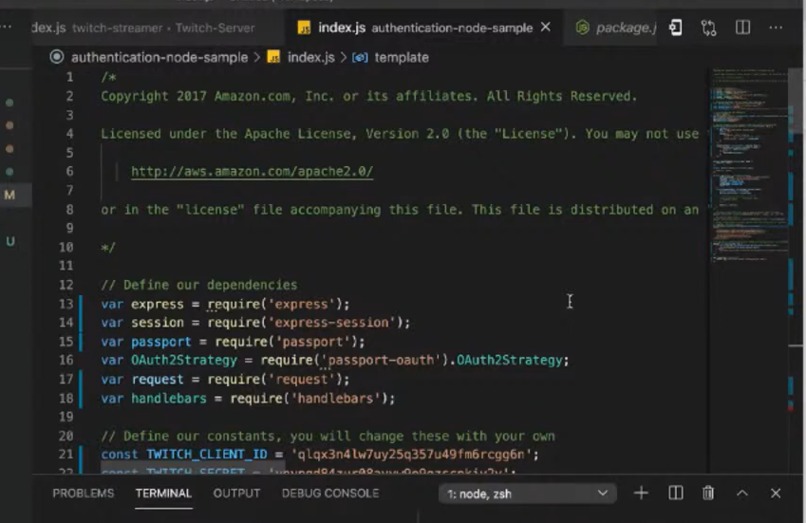This screenshot has height=523, width=806.
Task: Click the 'request' variable on line 17
Action: point(157,379)
